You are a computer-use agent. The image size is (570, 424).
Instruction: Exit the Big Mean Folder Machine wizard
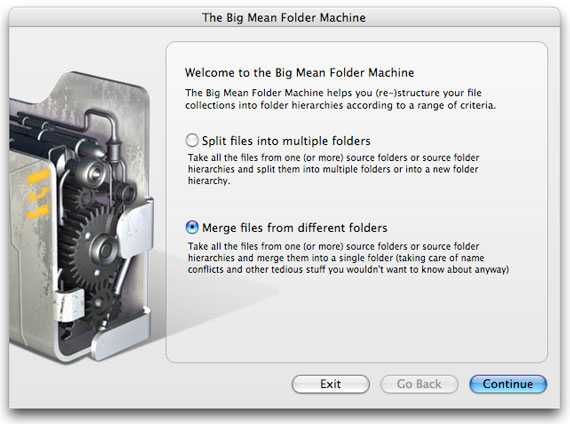(x=330, y=384)
